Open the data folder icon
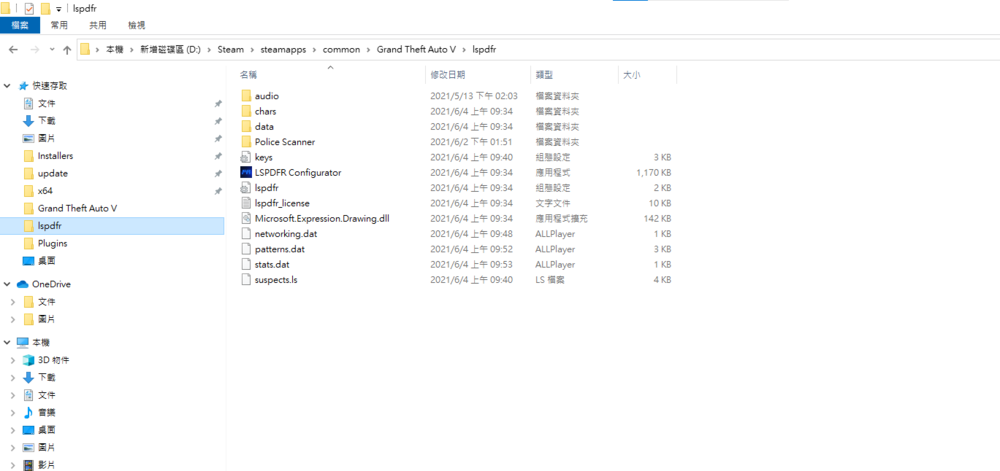 (x=247, y=126)
